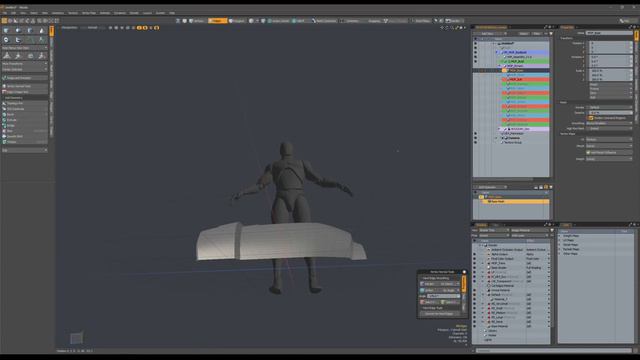Switch to Polygons selection mode
Viewport: 640px width, 360px height.
coord(237,20)
